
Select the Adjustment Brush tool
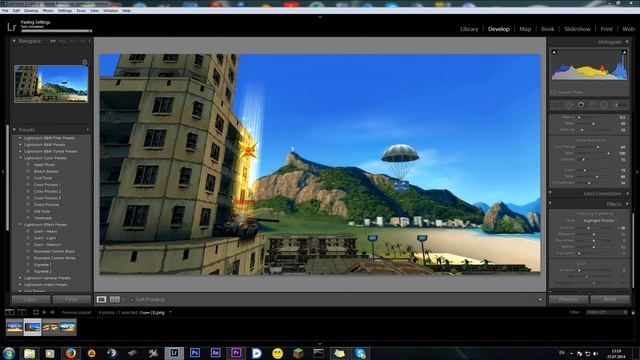click(x=620, y=105)
